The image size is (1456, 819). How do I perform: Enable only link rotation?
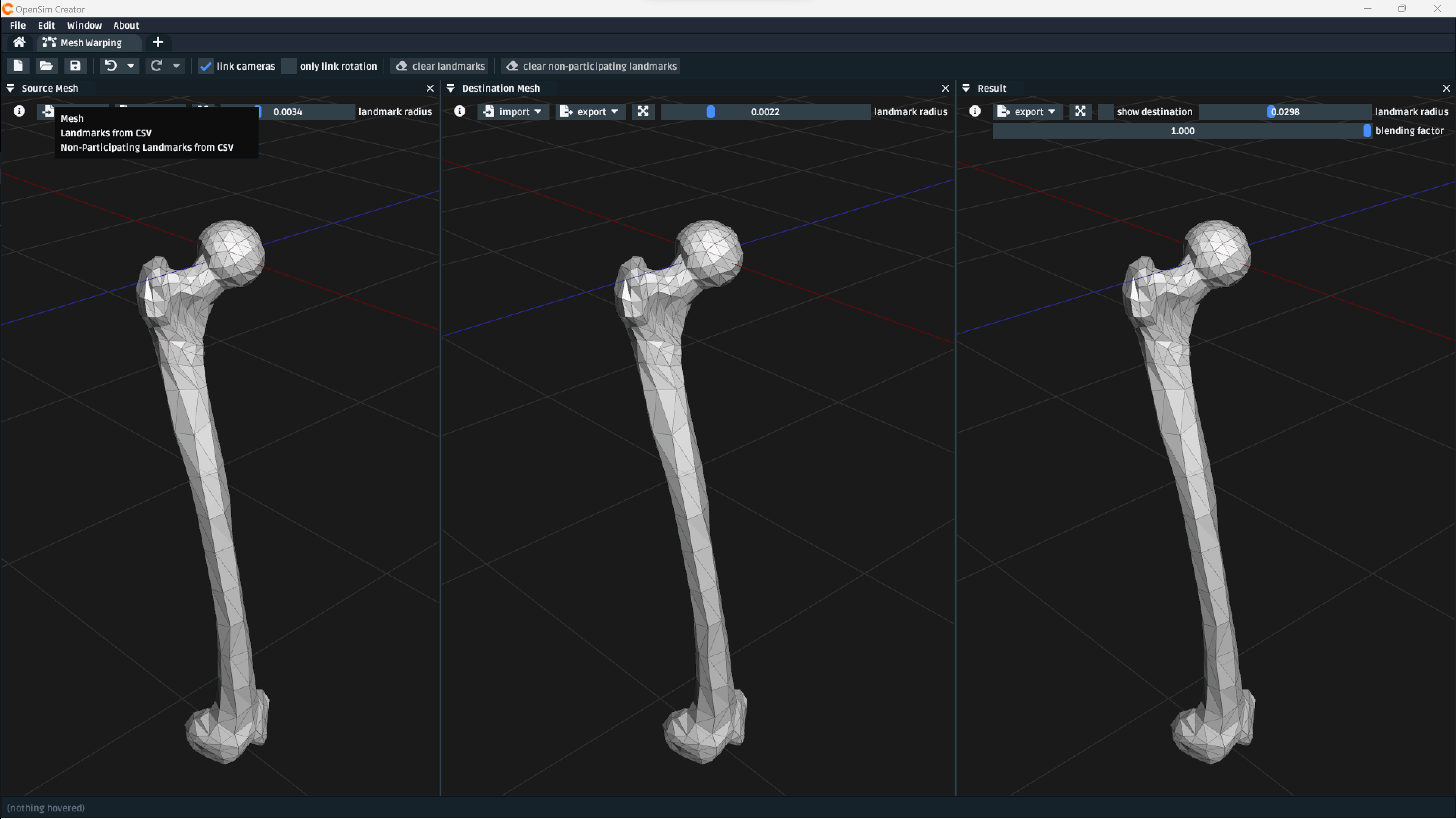pos(289,66)
